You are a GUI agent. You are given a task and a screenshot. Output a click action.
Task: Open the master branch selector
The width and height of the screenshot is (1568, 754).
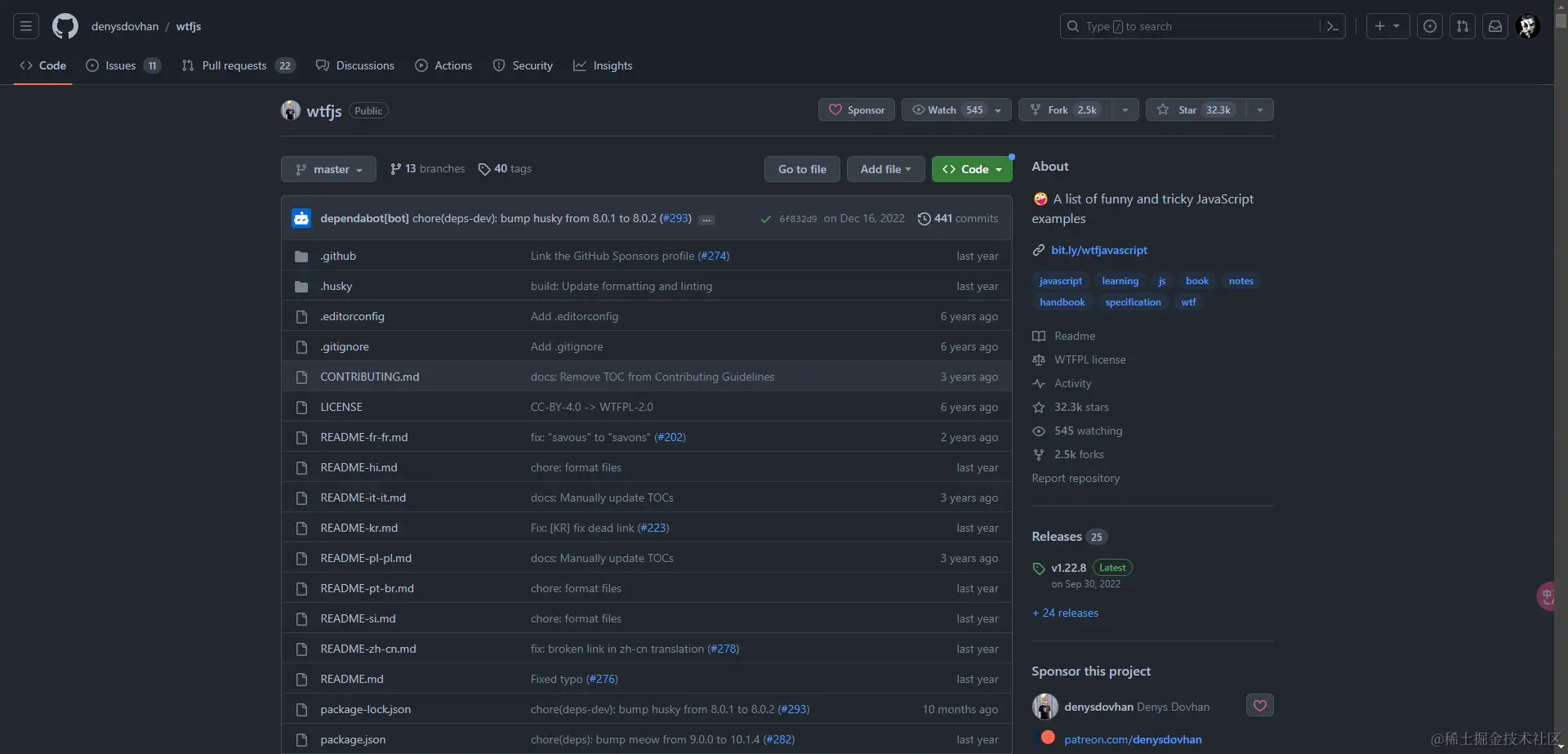coord(328,169)
